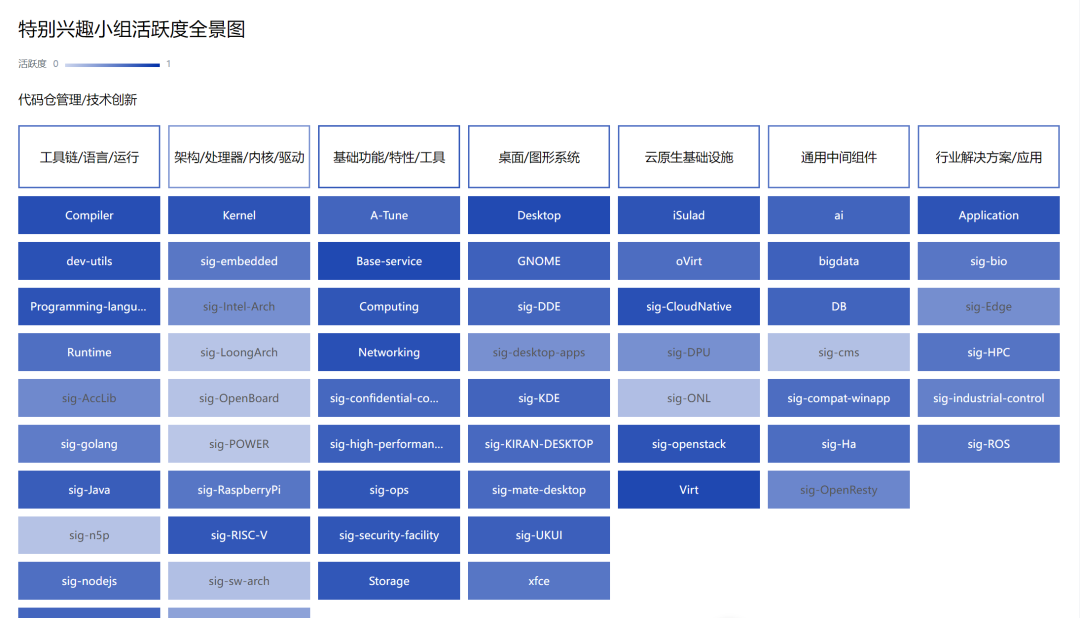This screenshot has width=1080, height=618.
Task: Open the dev-utils SIG tile
Action: pos(89,260)
